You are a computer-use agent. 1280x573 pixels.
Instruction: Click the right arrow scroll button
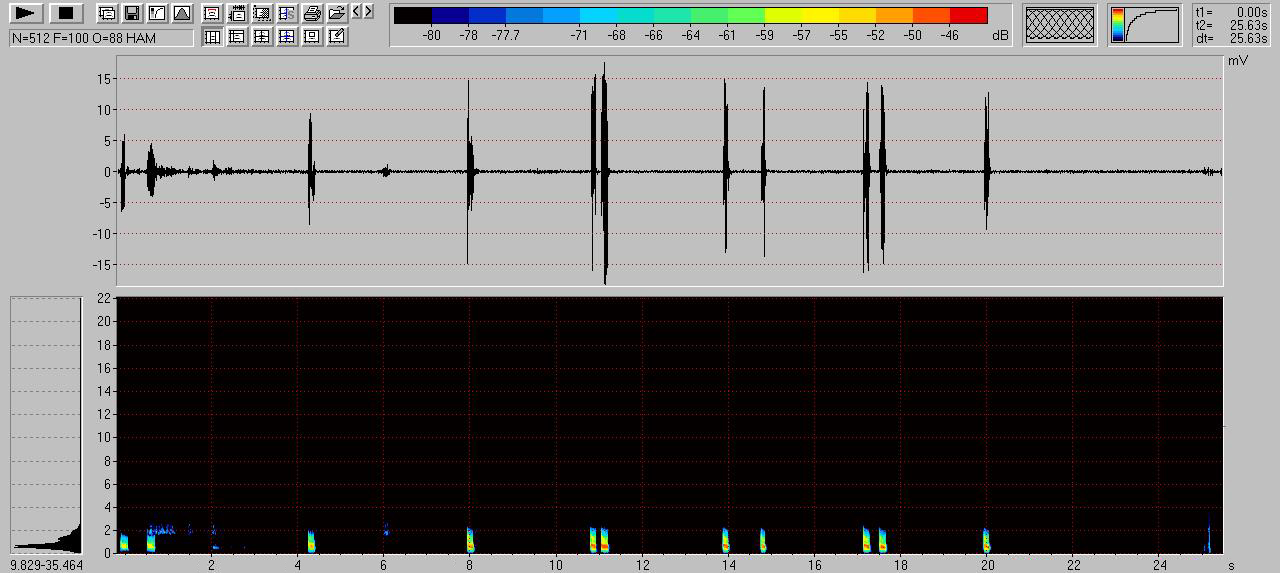(369, 12)
